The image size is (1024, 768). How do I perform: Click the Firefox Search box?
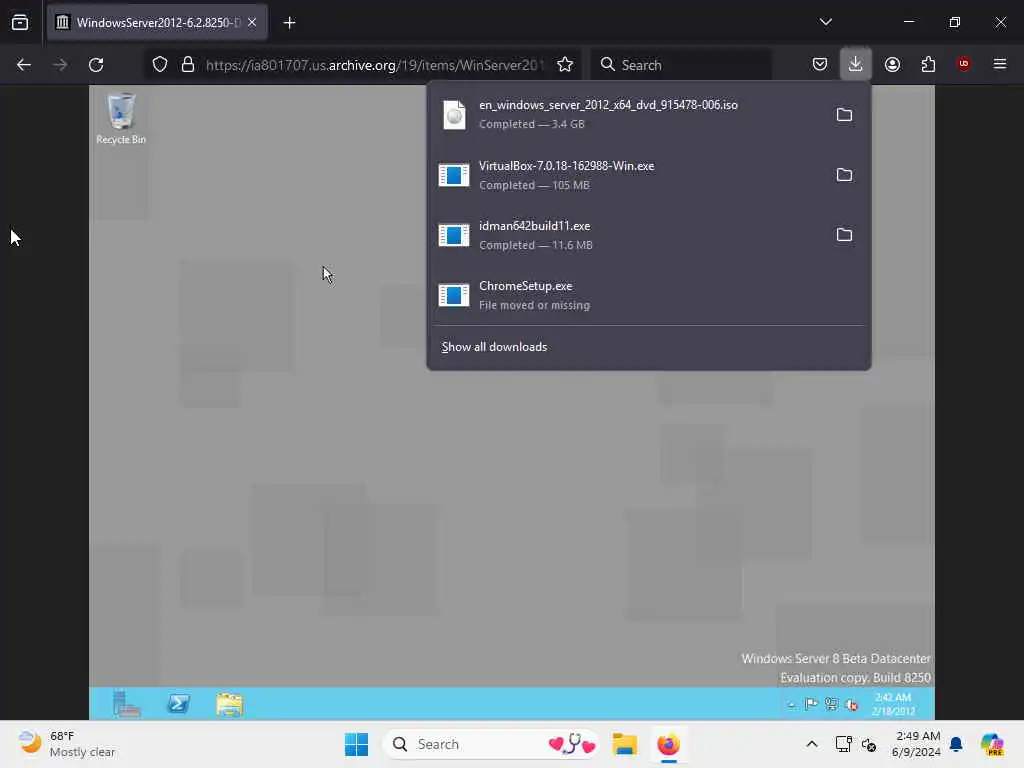[681, 65]
